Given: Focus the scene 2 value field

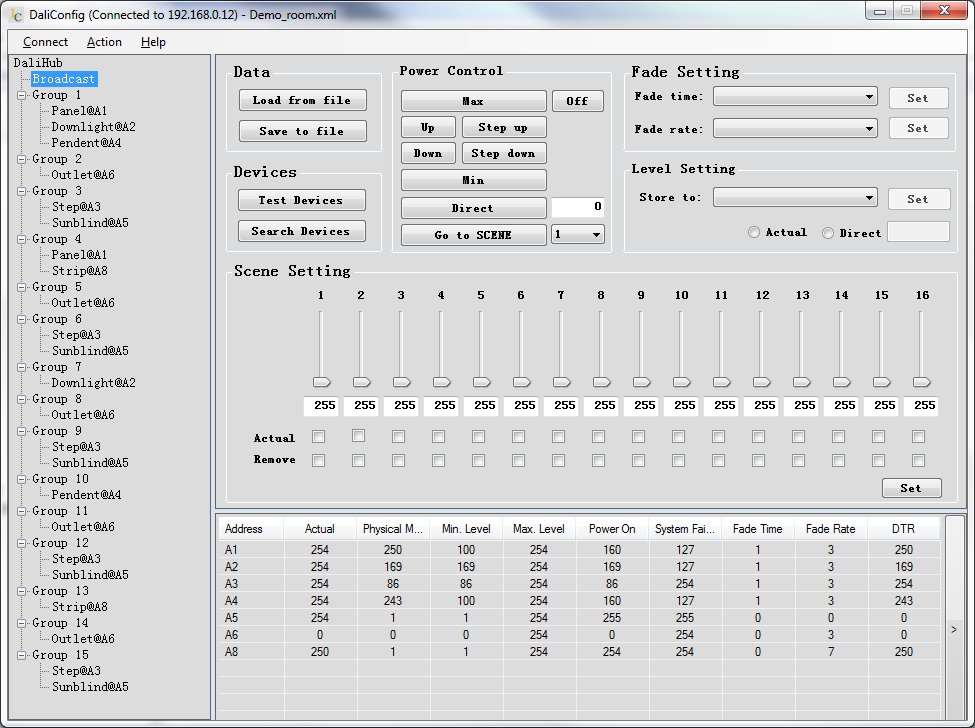Looking at the screenshot, I should [x=361, y=405].
